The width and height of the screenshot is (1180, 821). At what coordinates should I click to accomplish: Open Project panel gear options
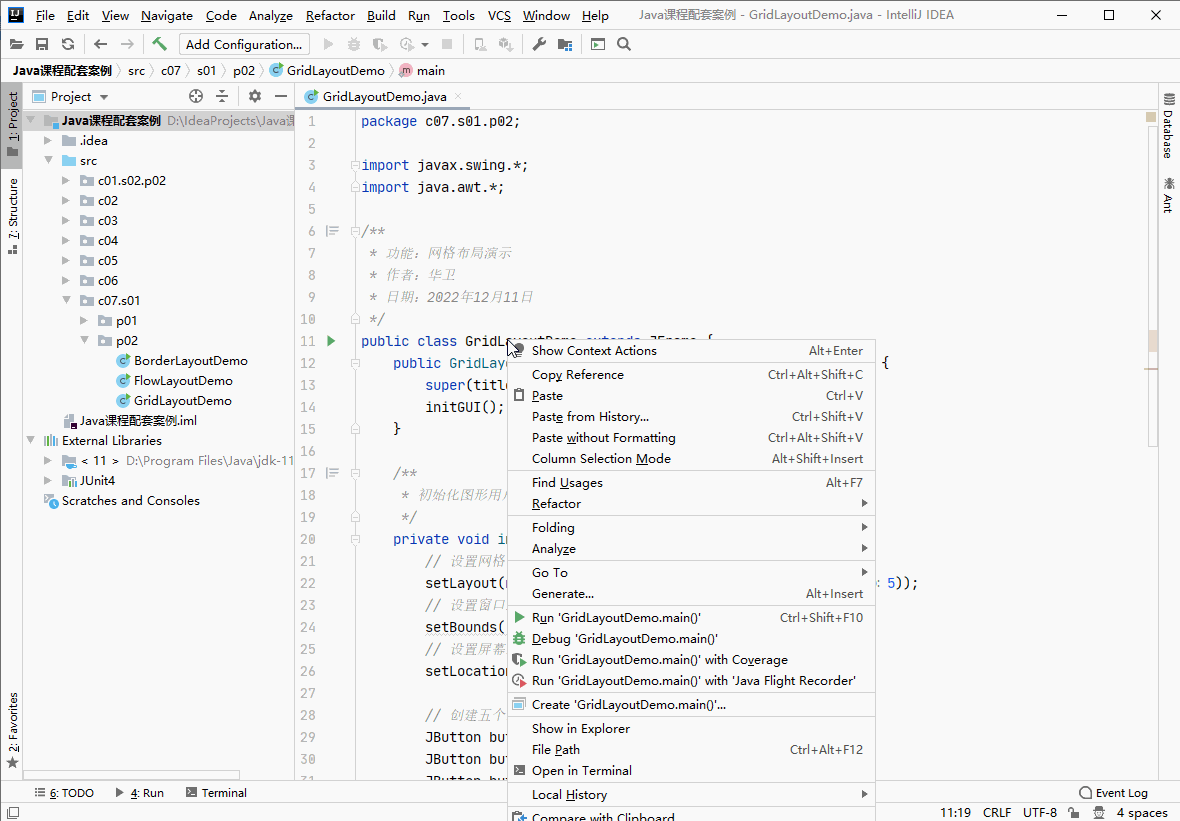(255, 96)
